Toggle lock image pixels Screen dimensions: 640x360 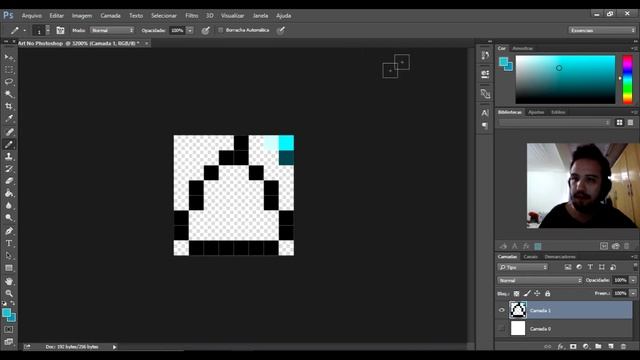(527, 293)
